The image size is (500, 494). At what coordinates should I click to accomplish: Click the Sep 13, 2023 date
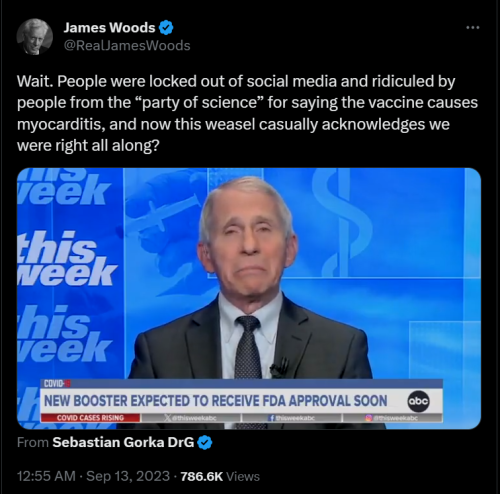(x=128, y=476)
